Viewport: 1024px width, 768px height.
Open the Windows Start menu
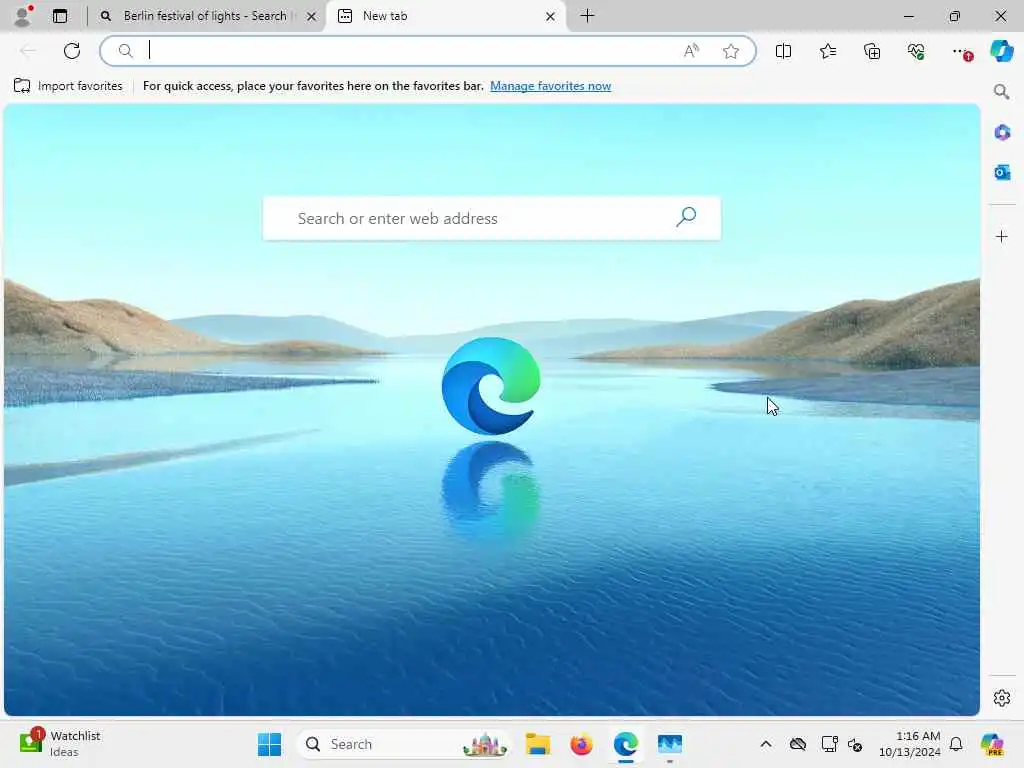click(269, 744)
